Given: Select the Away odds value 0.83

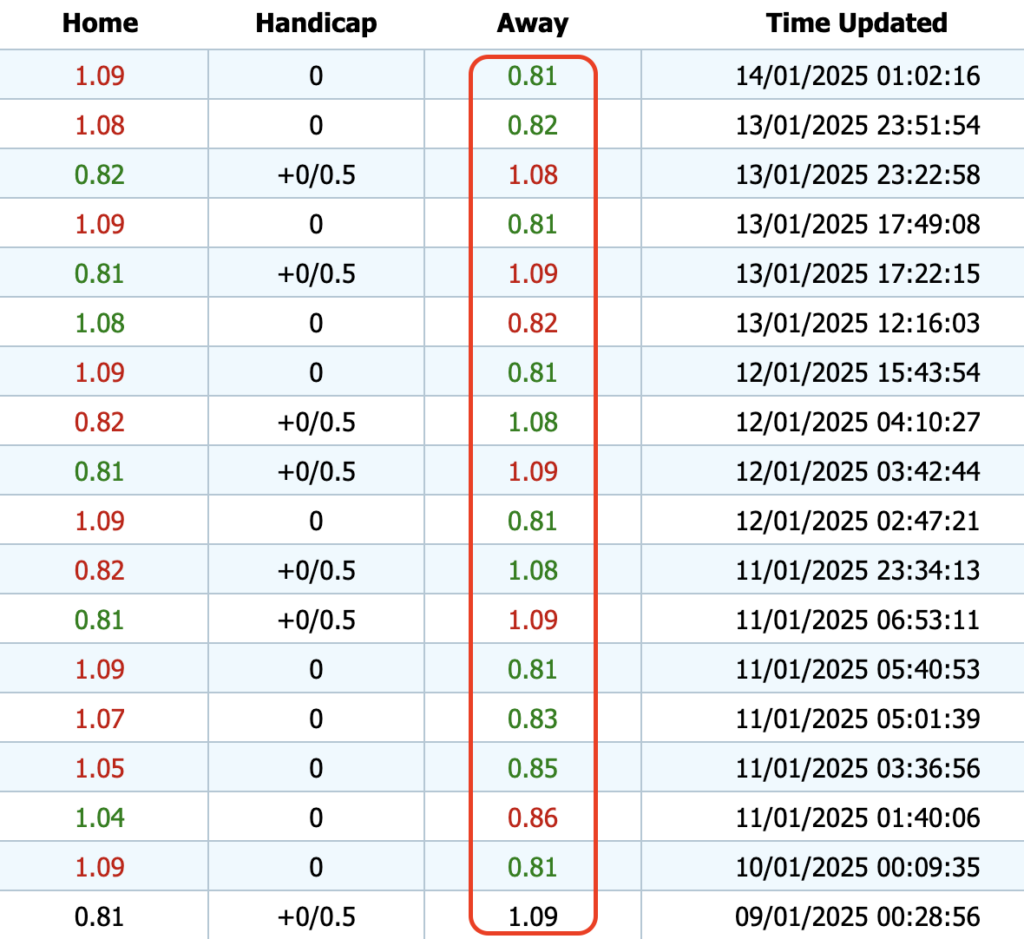Looking at the screenshot, I should coord(532,718).
